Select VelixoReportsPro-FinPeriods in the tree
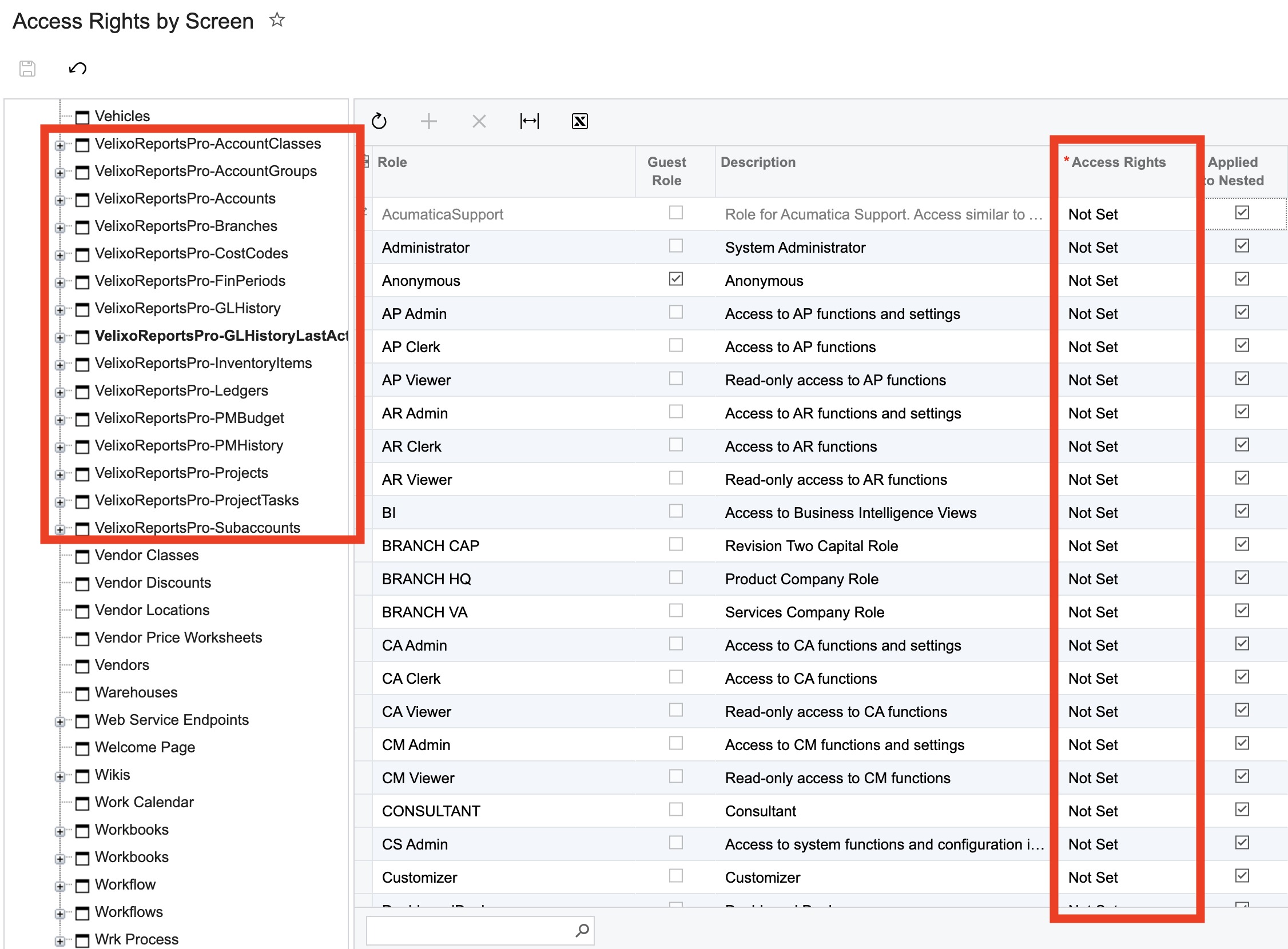 [190, 281]
